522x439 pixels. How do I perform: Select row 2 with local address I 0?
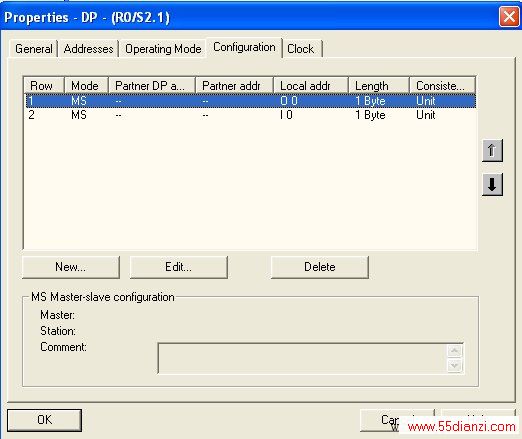tap(251, 115)
